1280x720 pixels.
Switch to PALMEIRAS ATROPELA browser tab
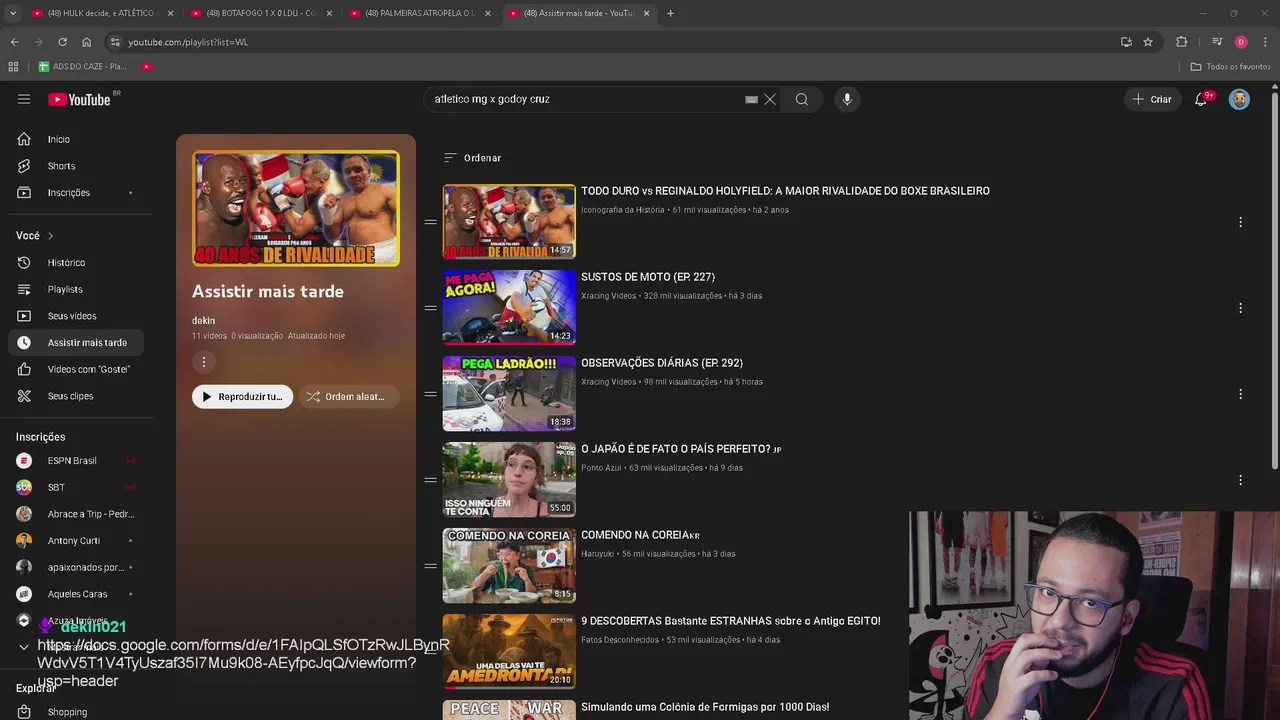point(420,13)
